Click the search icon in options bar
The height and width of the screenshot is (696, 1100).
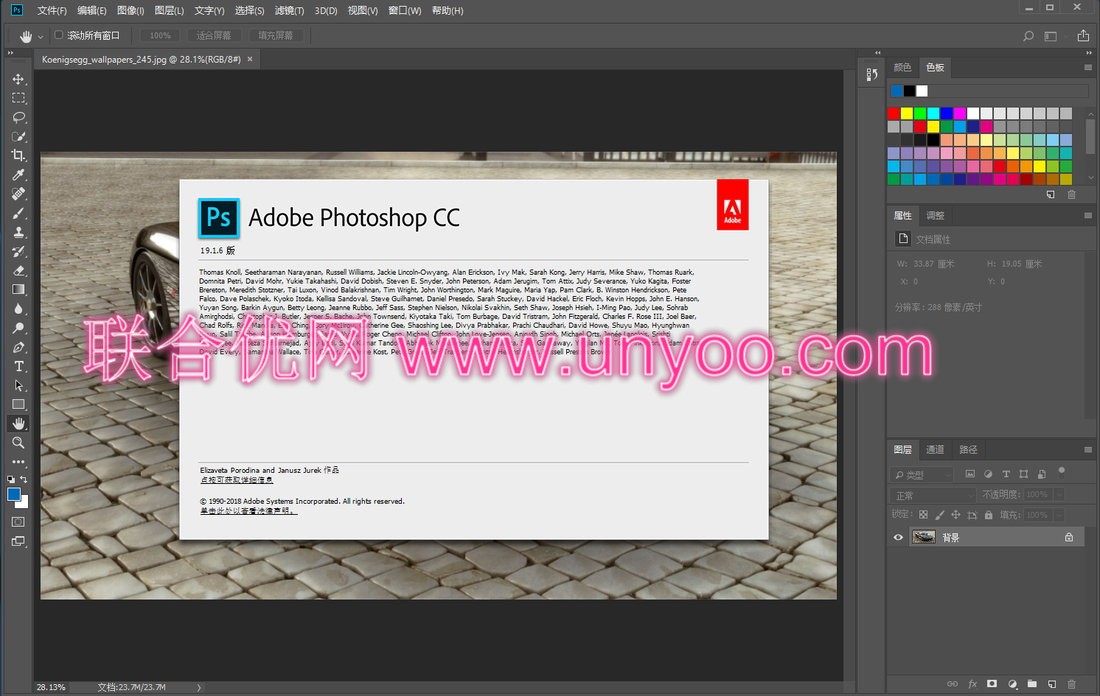1028,36
